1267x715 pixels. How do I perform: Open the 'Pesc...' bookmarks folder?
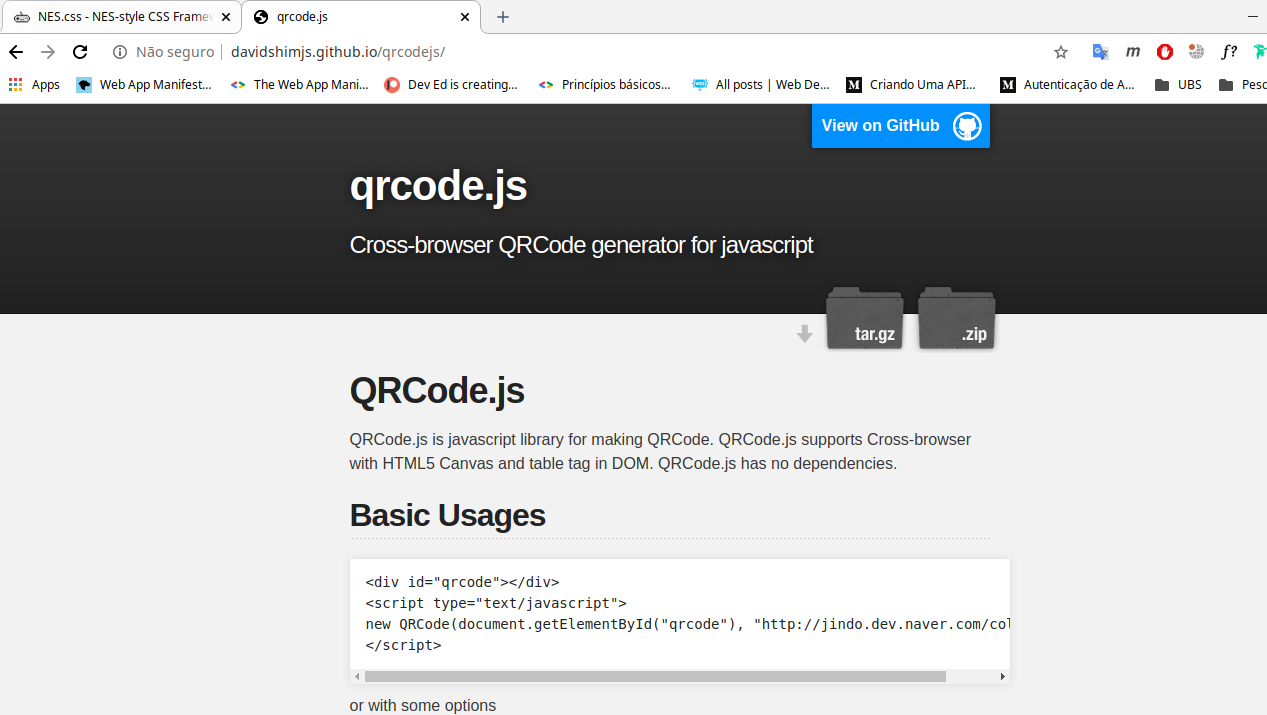pyautogui.click(x=1242, y=85)
